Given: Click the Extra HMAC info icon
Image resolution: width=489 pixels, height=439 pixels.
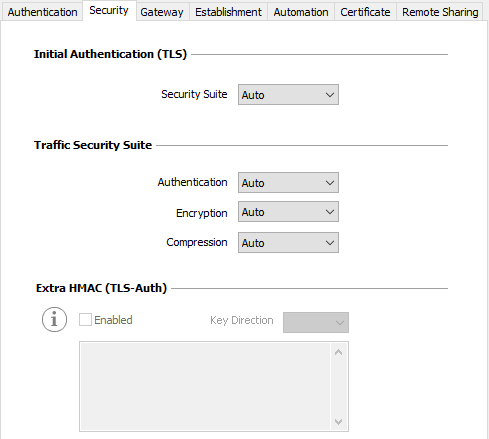Looking at the screenshot, I should [54, 319].
